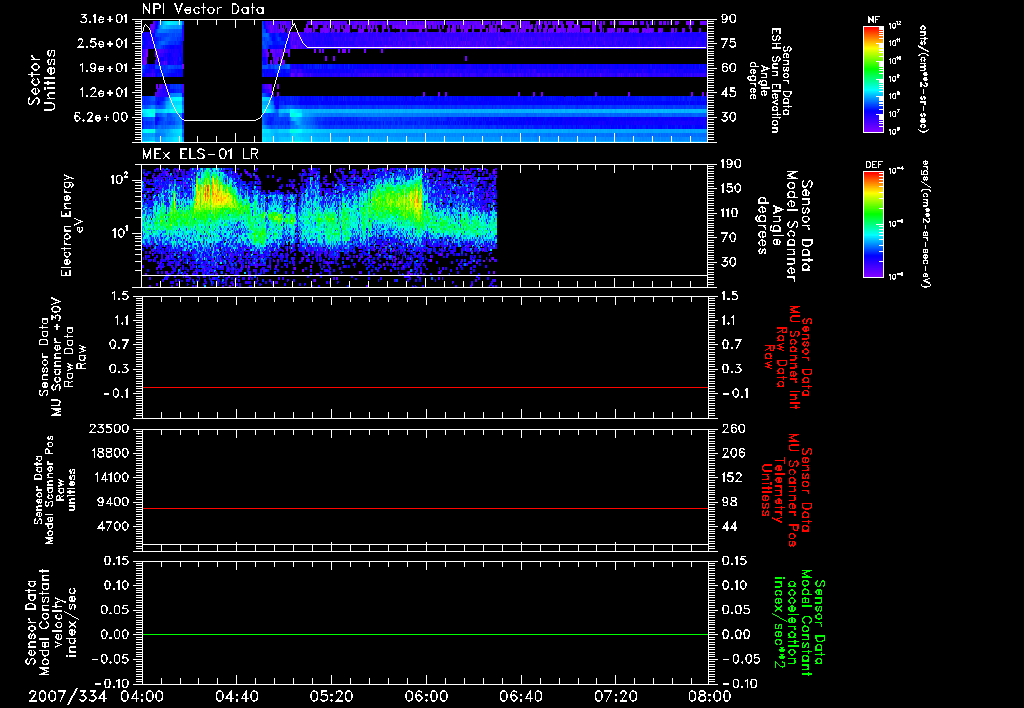Click the 4700 scanner position tick label

click(112, 526)
